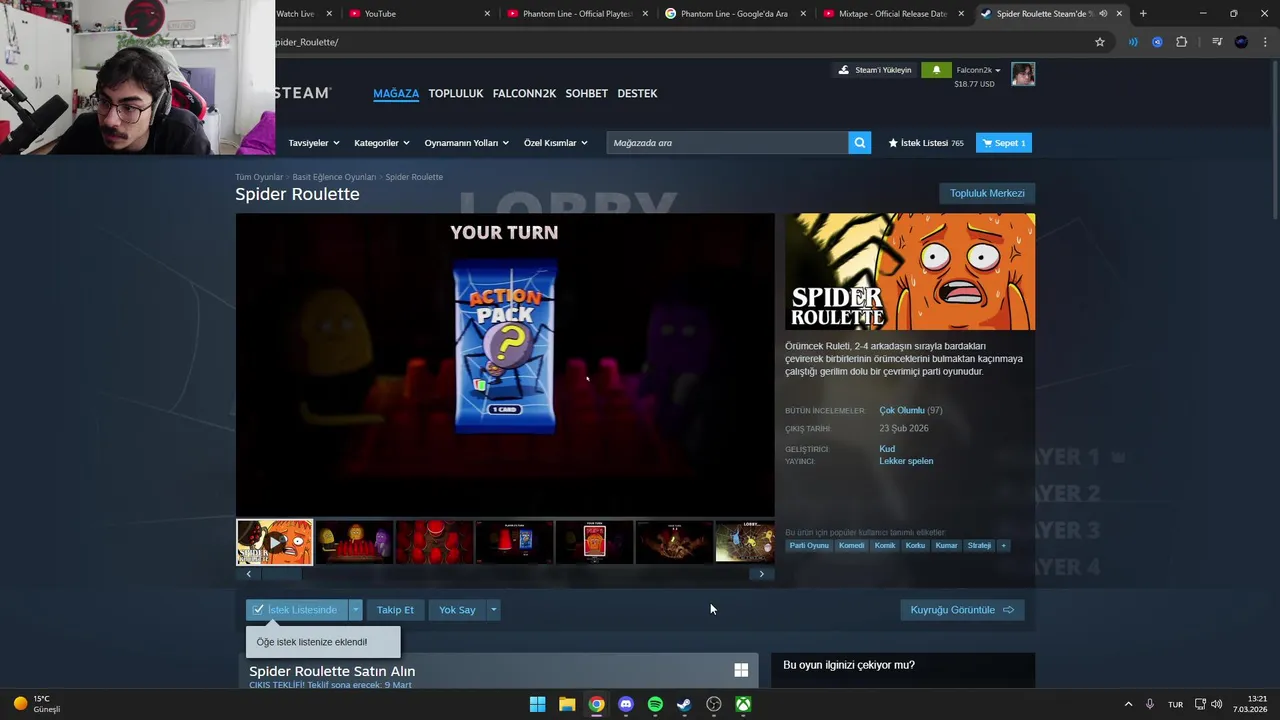Open the Chrome profile avatar
This screenshot has height=720, width=1280.
1241,42
